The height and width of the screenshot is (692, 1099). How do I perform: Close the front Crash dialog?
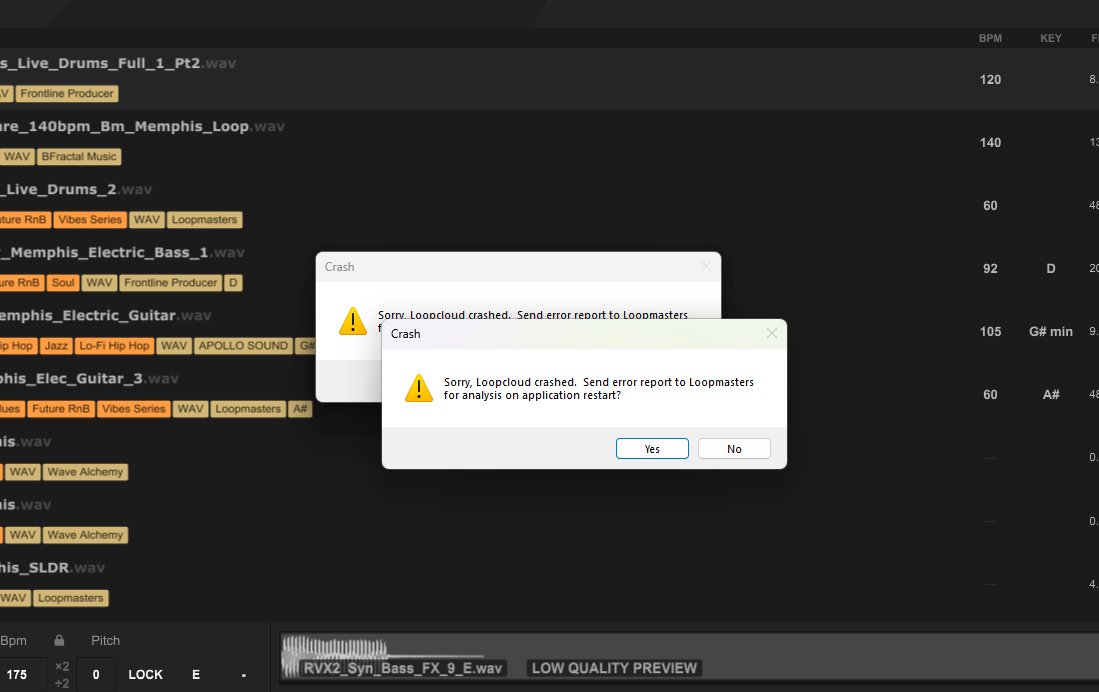(771, 334)
